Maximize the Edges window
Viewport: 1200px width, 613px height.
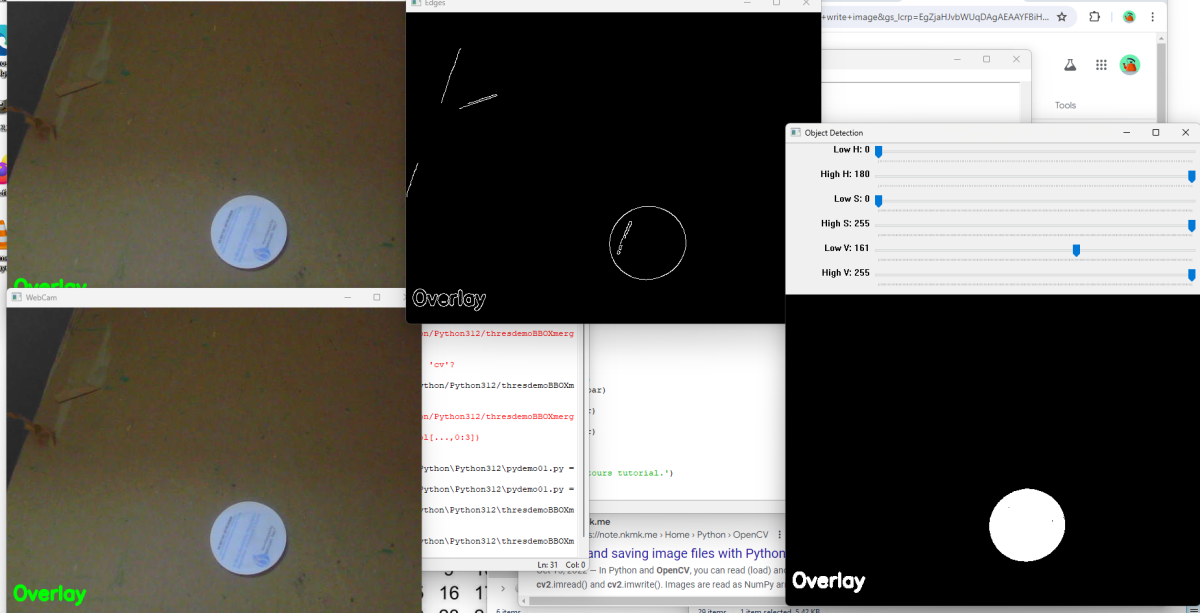point(776,4)
